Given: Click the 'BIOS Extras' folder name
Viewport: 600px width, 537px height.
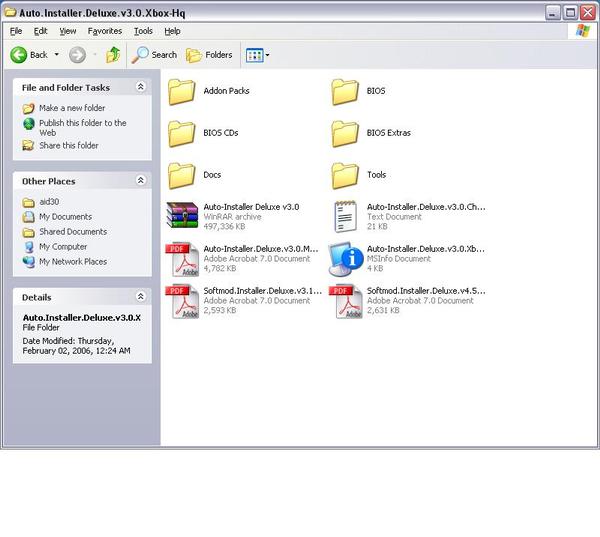Looking at the screenshot, I should [388, 133].
